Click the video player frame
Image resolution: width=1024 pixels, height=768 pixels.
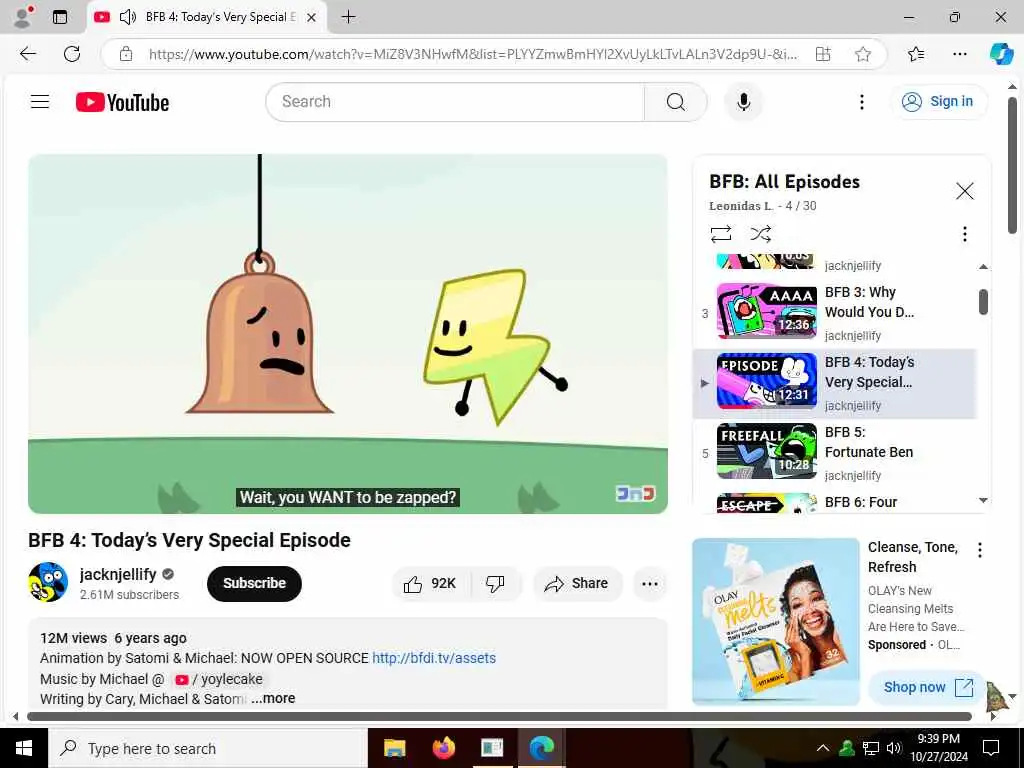pos(347,334)
